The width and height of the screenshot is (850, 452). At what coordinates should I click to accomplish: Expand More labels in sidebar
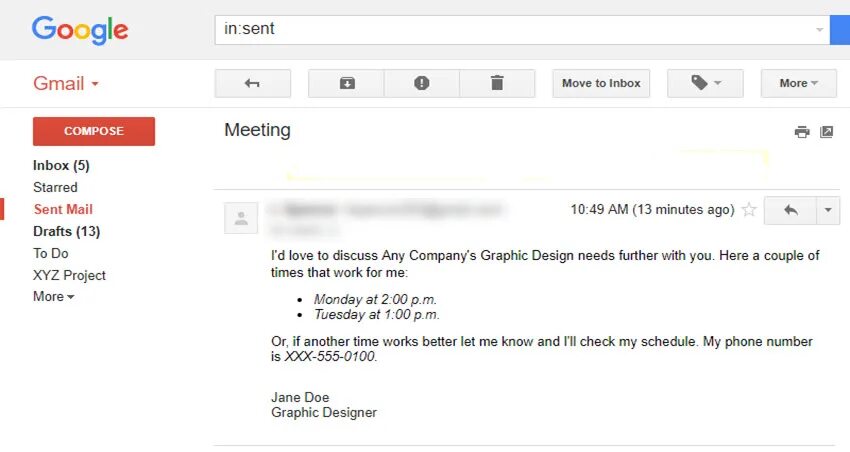(53, 297)
